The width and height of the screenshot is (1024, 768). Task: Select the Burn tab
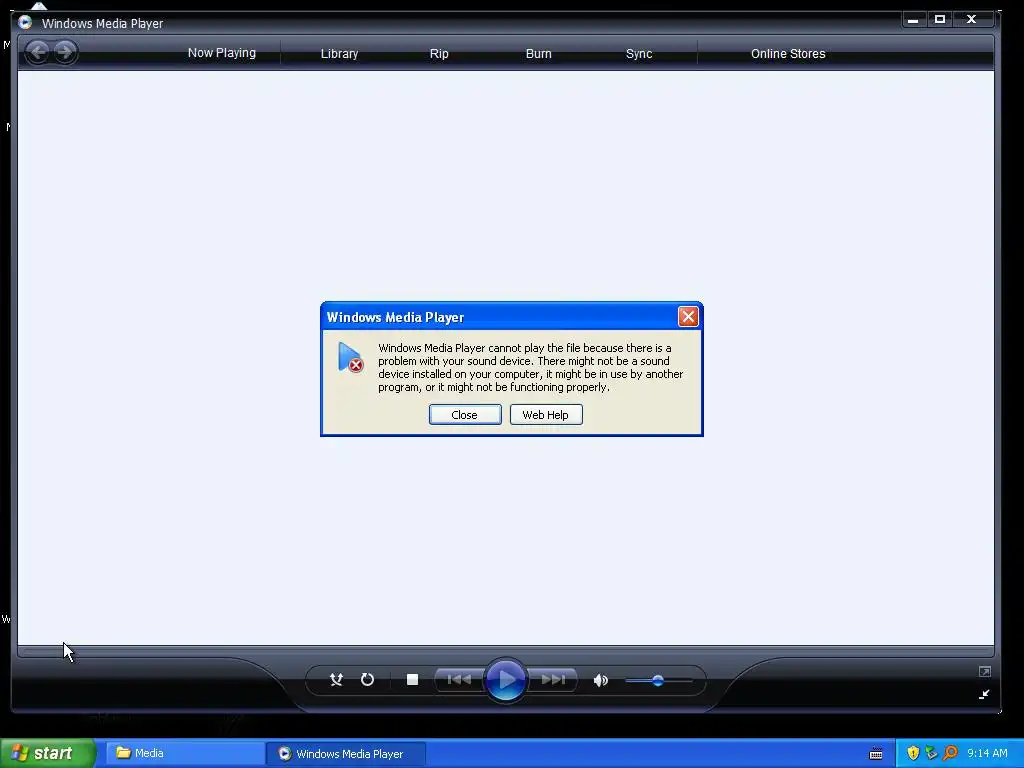[538, 54]
